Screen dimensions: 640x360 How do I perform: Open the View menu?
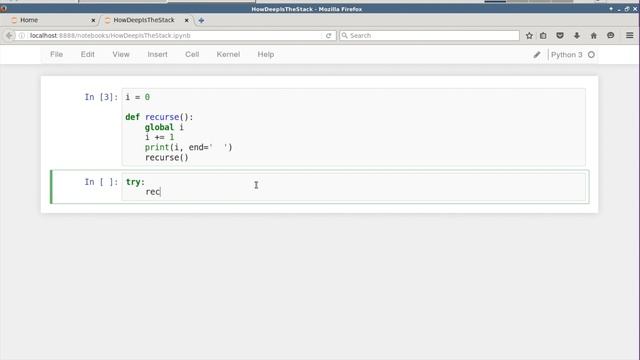click(121, 54)
